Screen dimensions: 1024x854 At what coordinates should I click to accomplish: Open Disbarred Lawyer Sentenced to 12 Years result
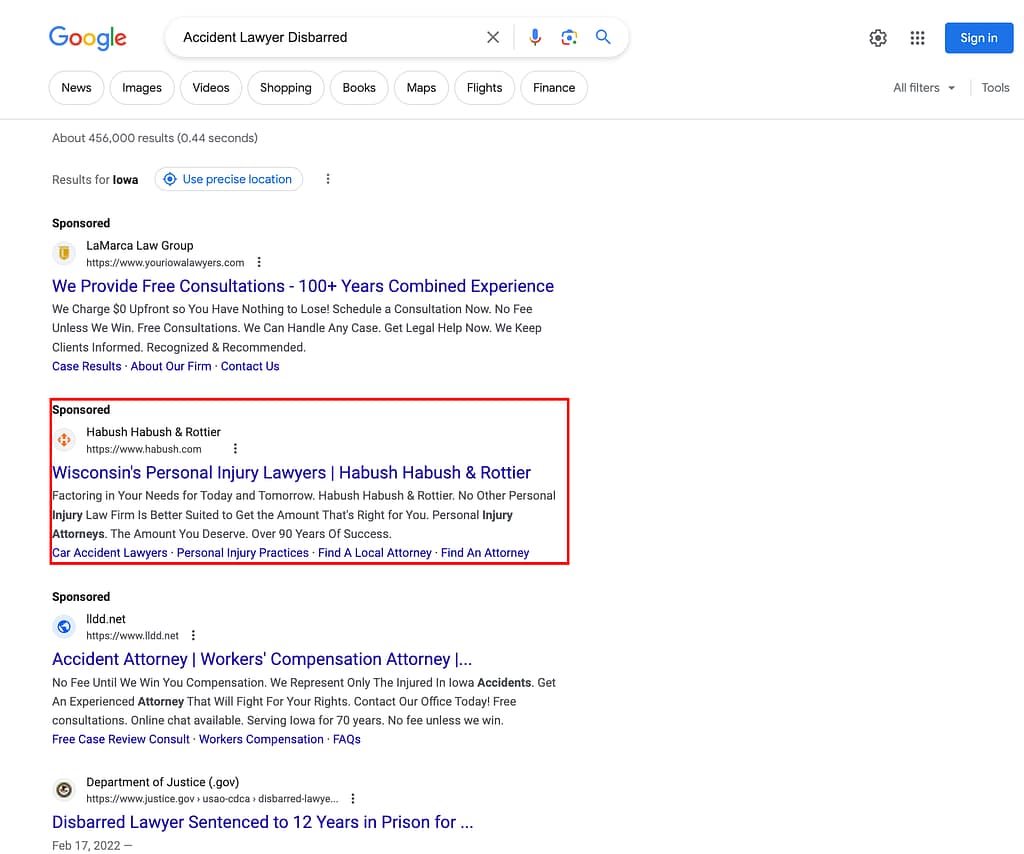point(263,822)
